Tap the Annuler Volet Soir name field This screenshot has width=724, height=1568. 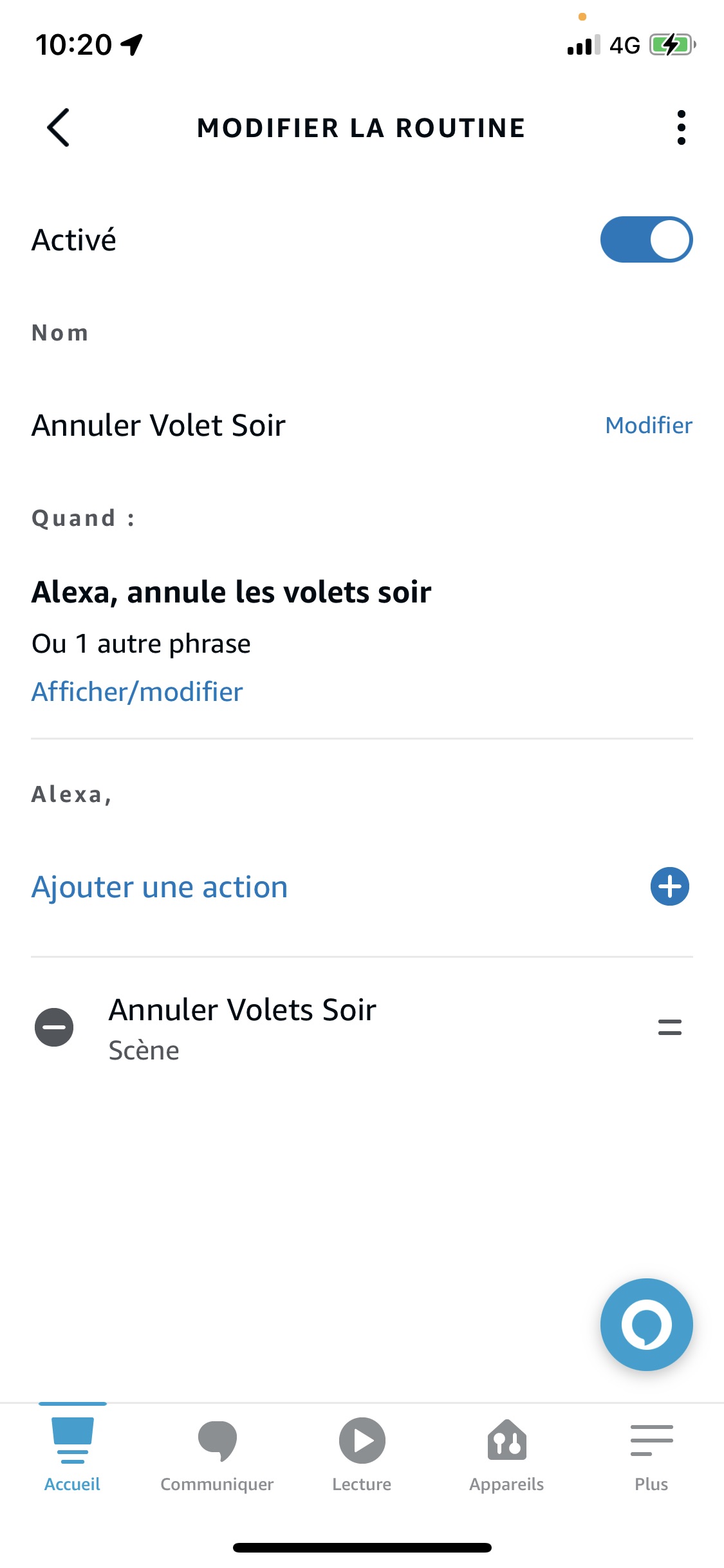pos(158,425)
